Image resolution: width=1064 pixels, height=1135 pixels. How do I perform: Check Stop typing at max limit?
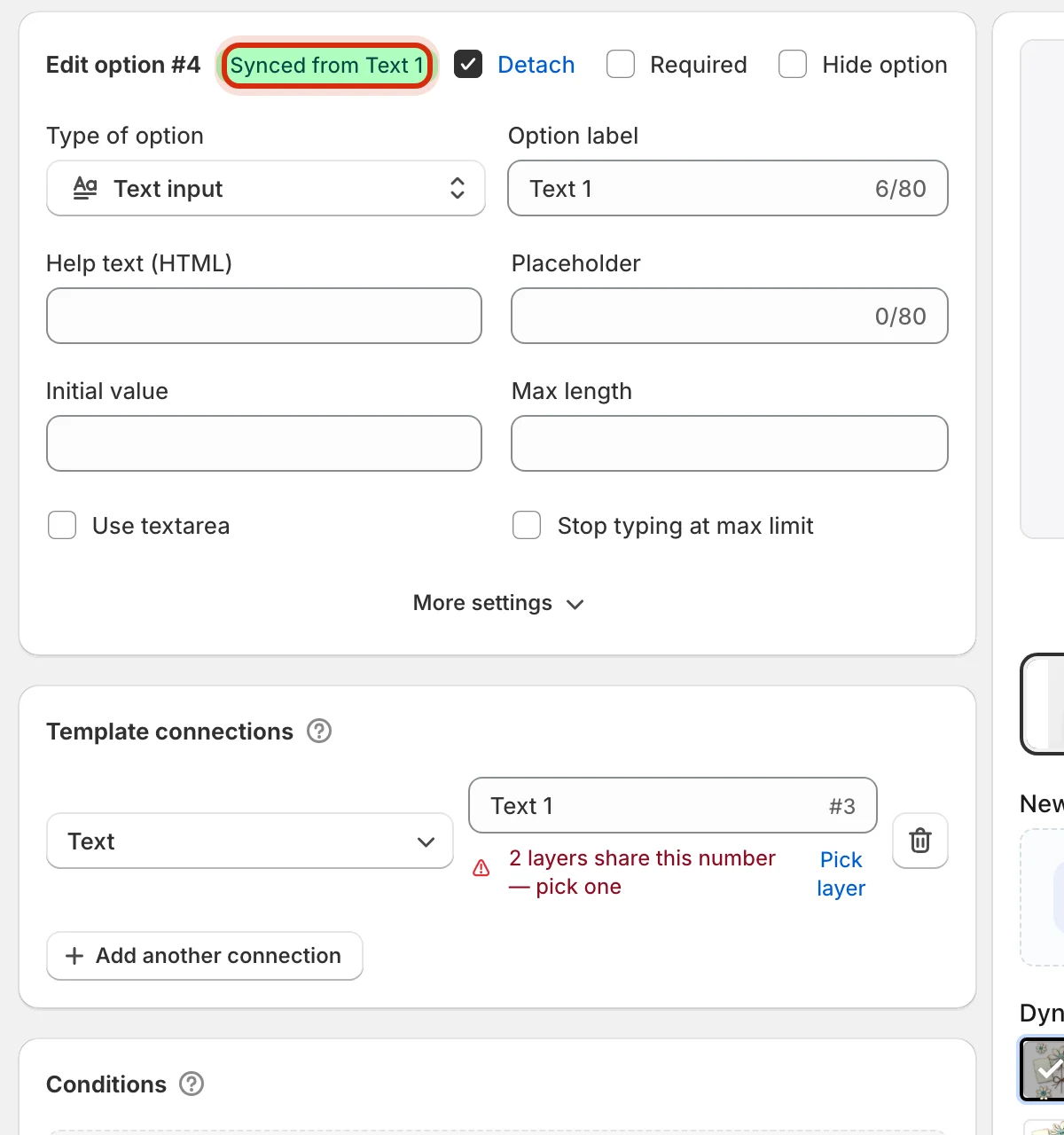[x=527, y=525]
